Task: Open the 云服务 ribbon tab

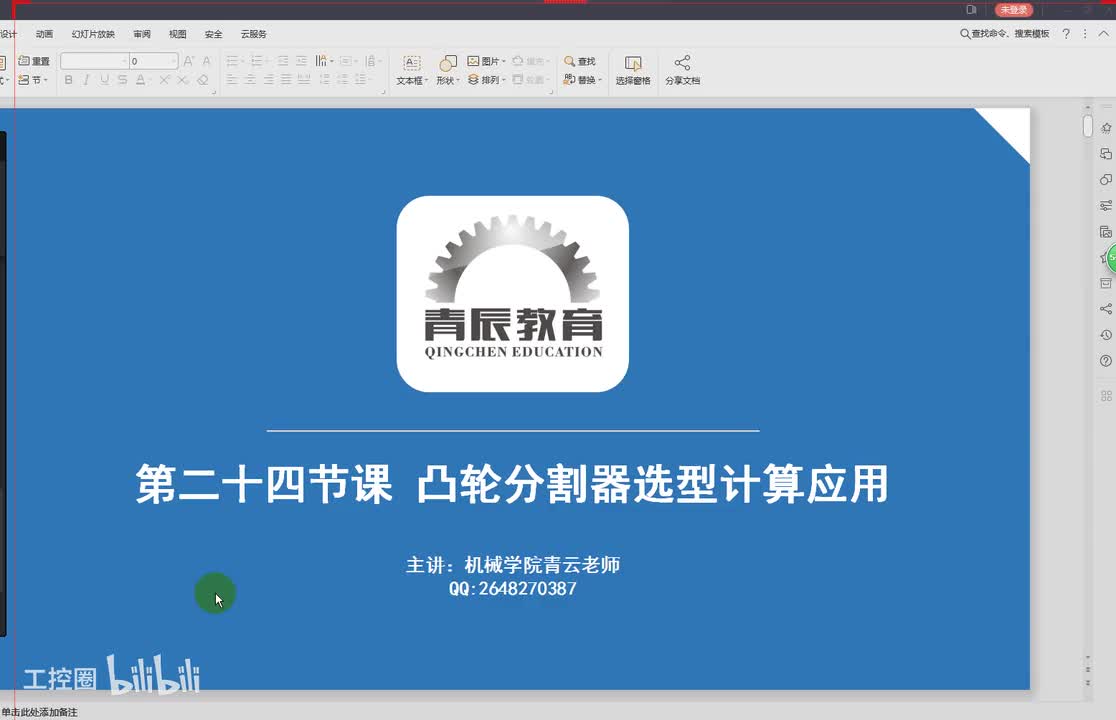Action: [253, 33]
